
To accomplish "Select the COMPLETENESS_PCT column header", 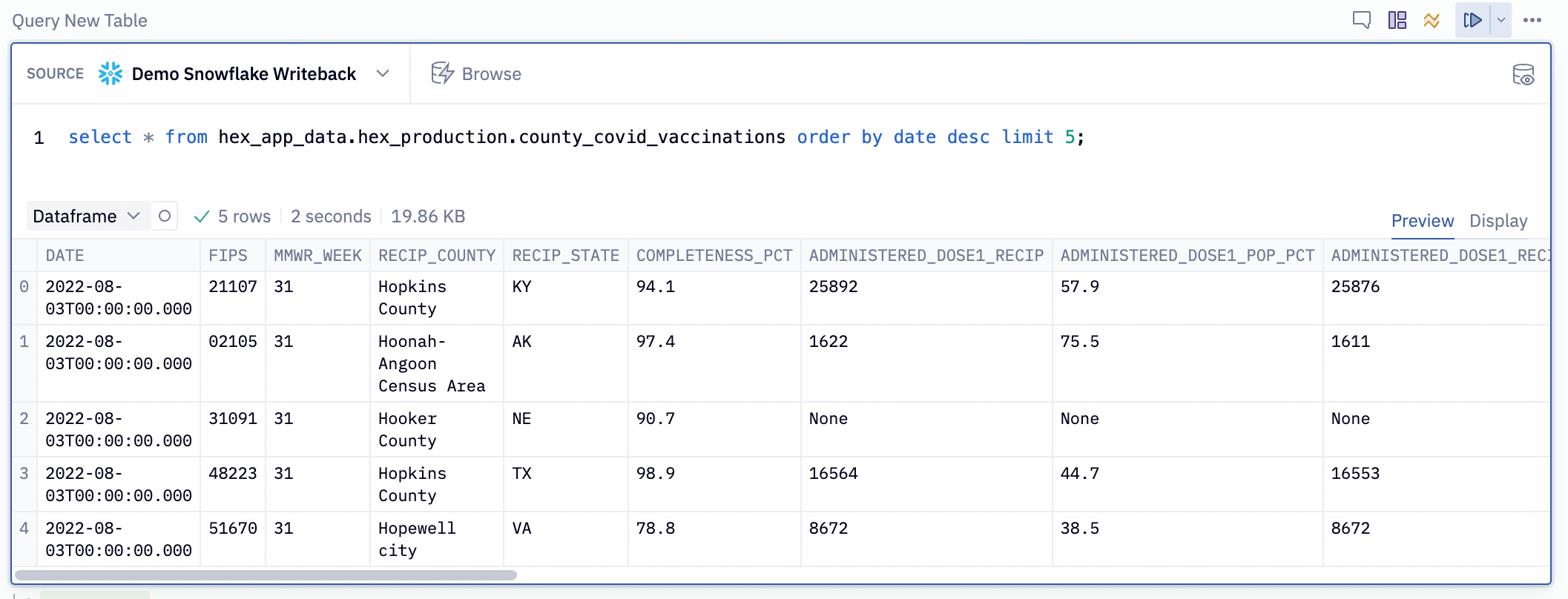I will [x=714, y=256].
